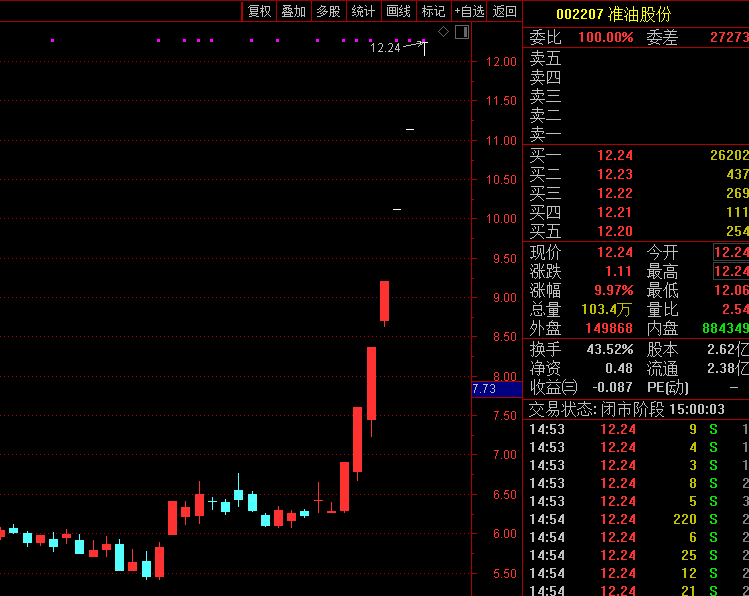Click the diamond icon above the chart
The width and height of the screenshot is (749, 596).
(444, 32)
